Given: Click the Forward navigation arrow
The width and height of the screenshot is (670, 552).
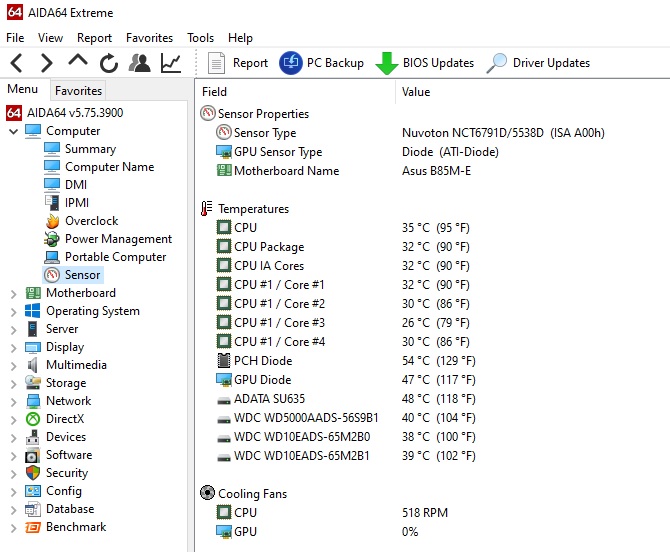Looking at the screenshot, I should pyautogui.click(x=46, y=63).
